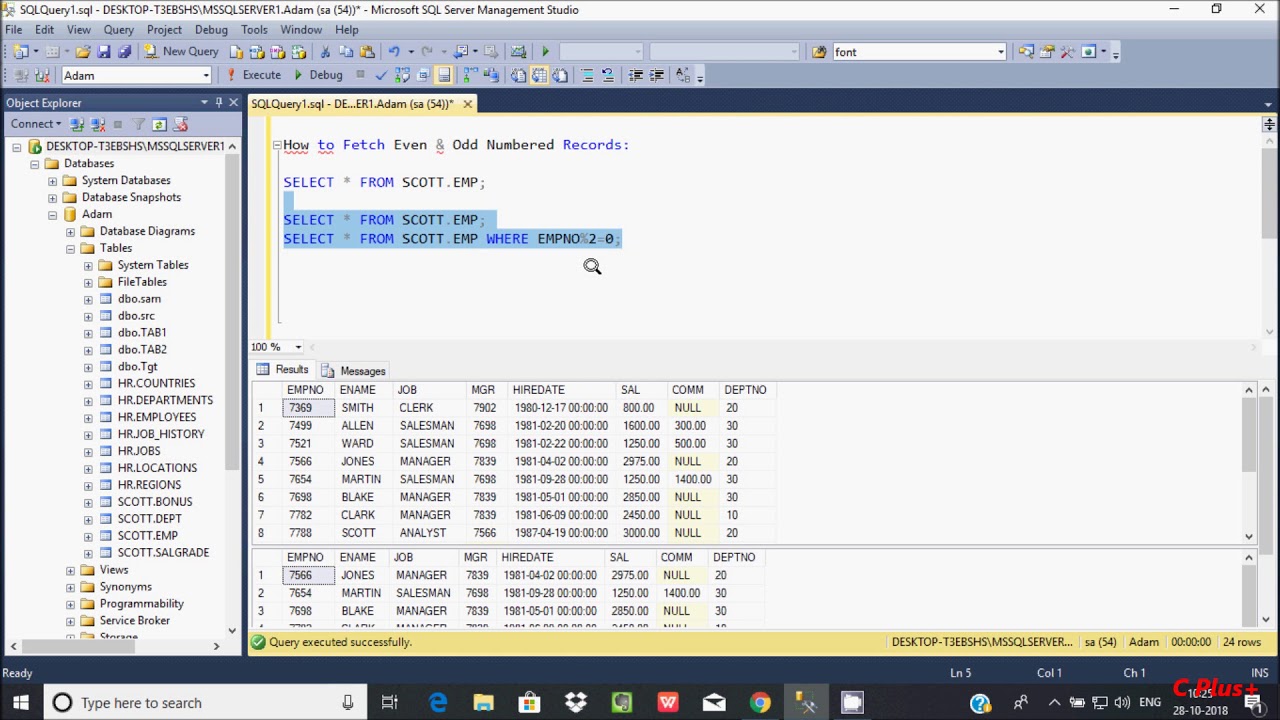Viewport: 1280px width, 720px height.
Task: Open Google Chrome from the taskbar
Action: click(760, 703)
